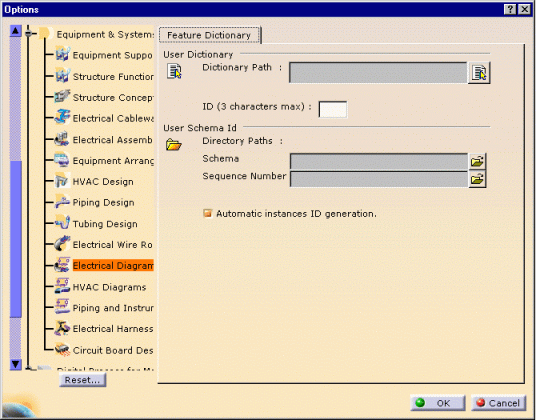536x420 pixels.
Task: Click the Schema directory path field
Action: point(379,161)
